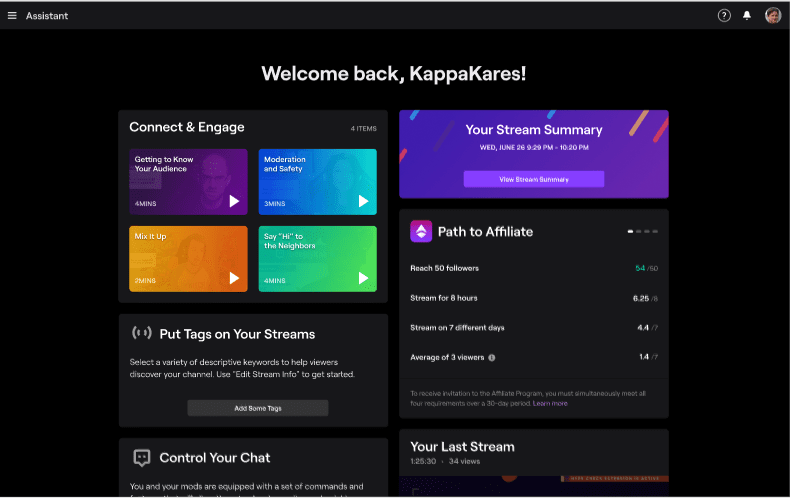
Task: Click info icon beside Average of 3 viewers
Action: pos(492,357)
